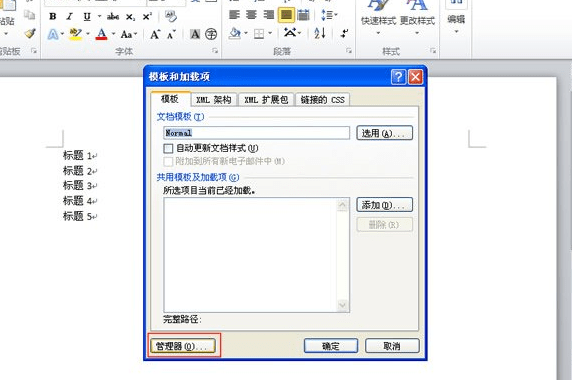Open the highlight color dropdown arrow

88,34
